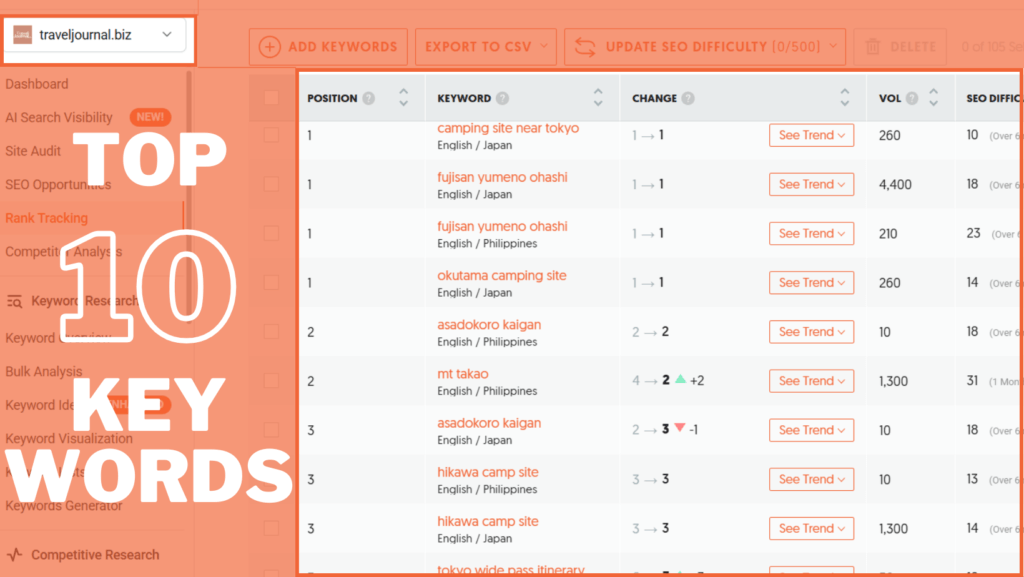The width and height of the screenshot is (1024, 577).
Task: Click See Trend for fujisan yumeno ohashi
Action: pos(811,184)
